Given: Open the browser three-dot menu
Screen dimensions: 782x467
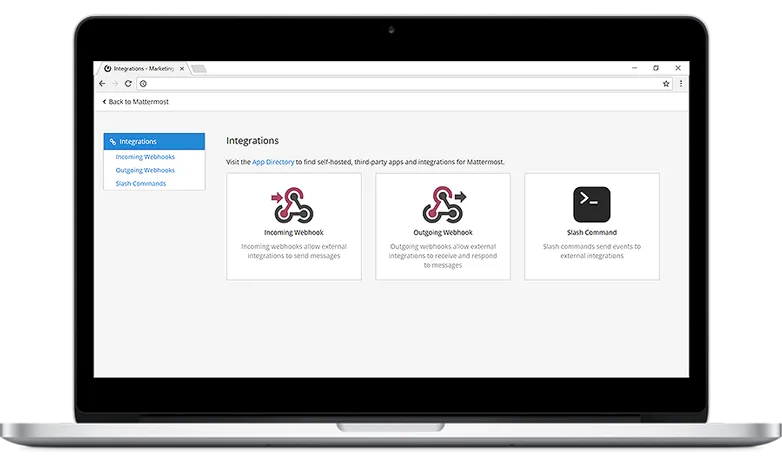Looking at the screenshot, I should 681,84.
